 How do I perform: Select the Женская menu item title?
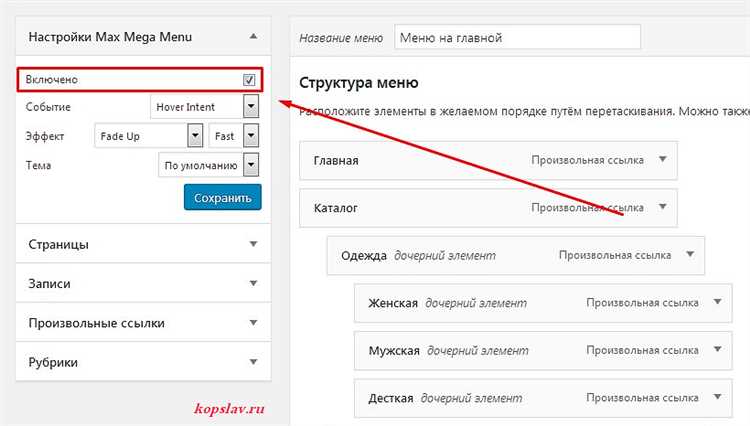(393, 303)
